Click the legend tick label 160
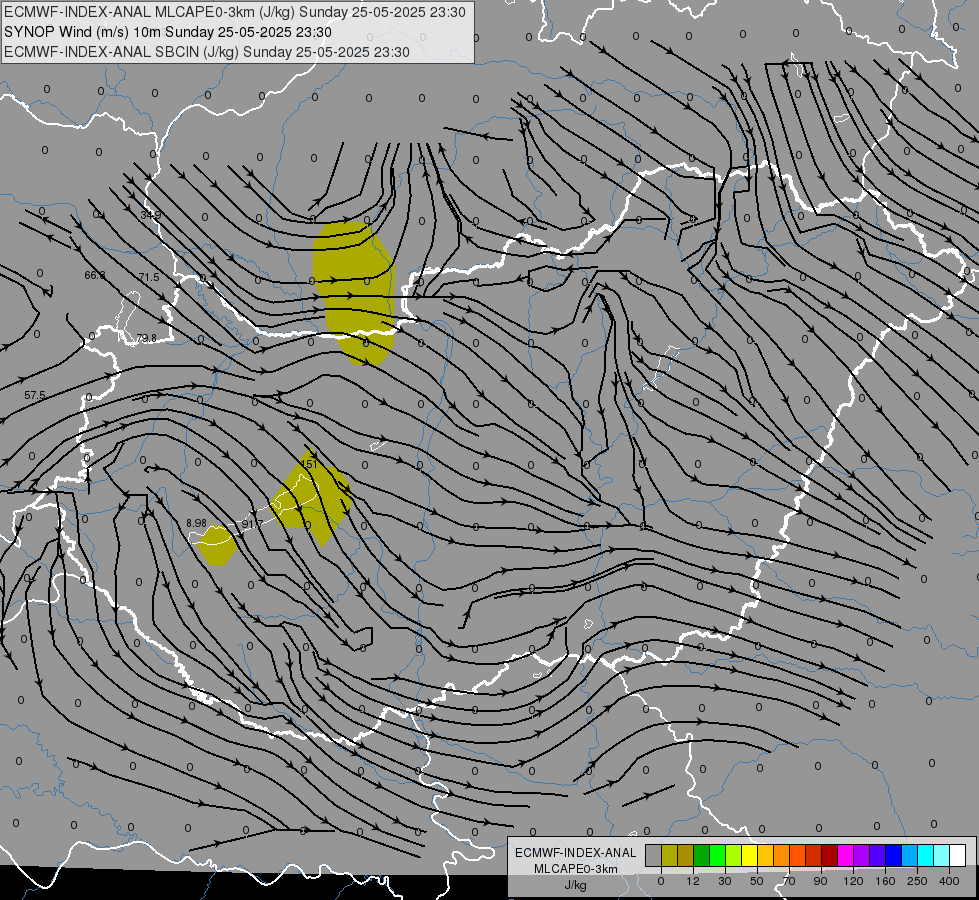The width and height of the screenshot is (979, 900). click(x=885, y=881)
